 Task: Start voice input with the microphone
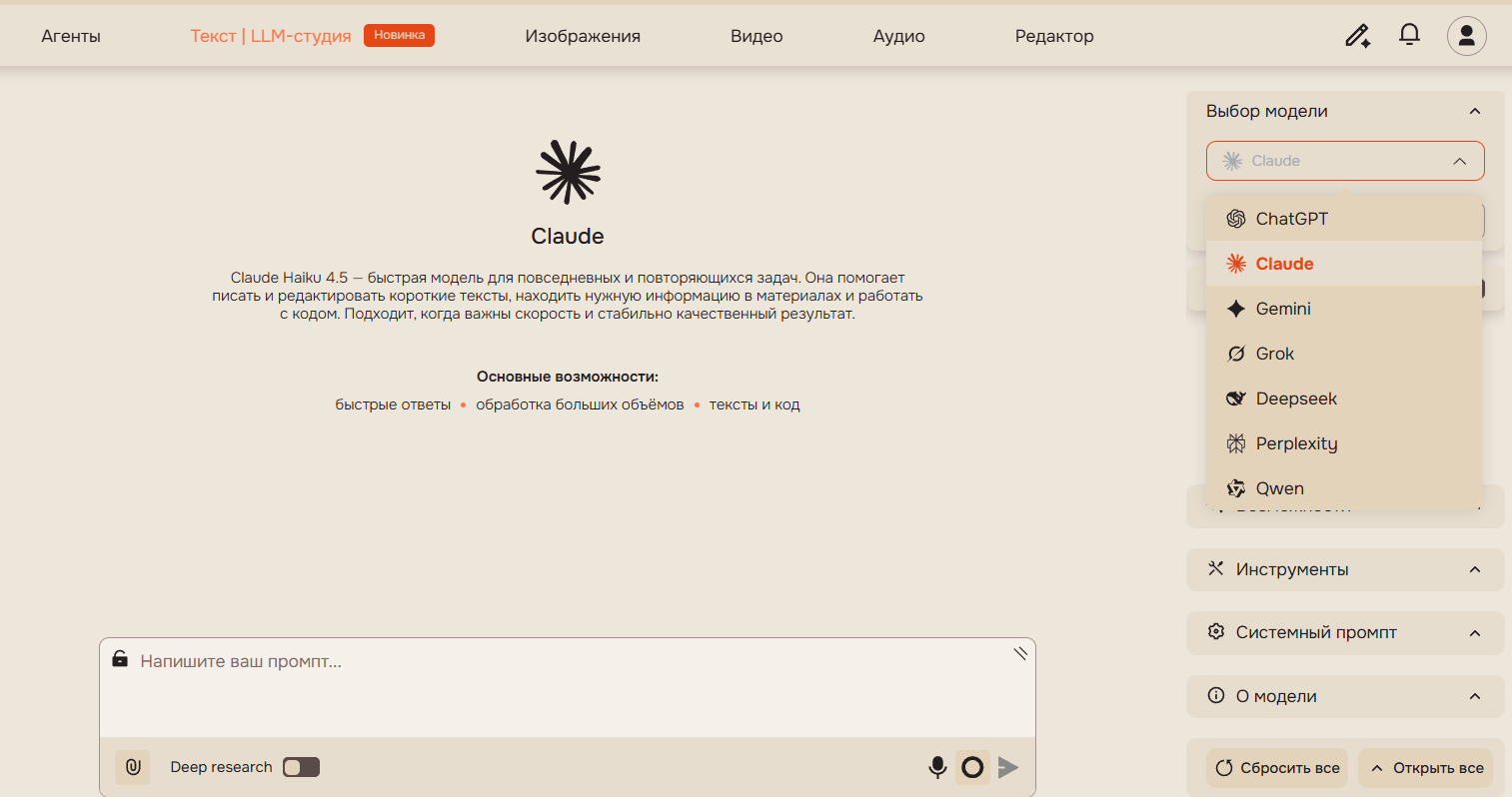[937, 767]
